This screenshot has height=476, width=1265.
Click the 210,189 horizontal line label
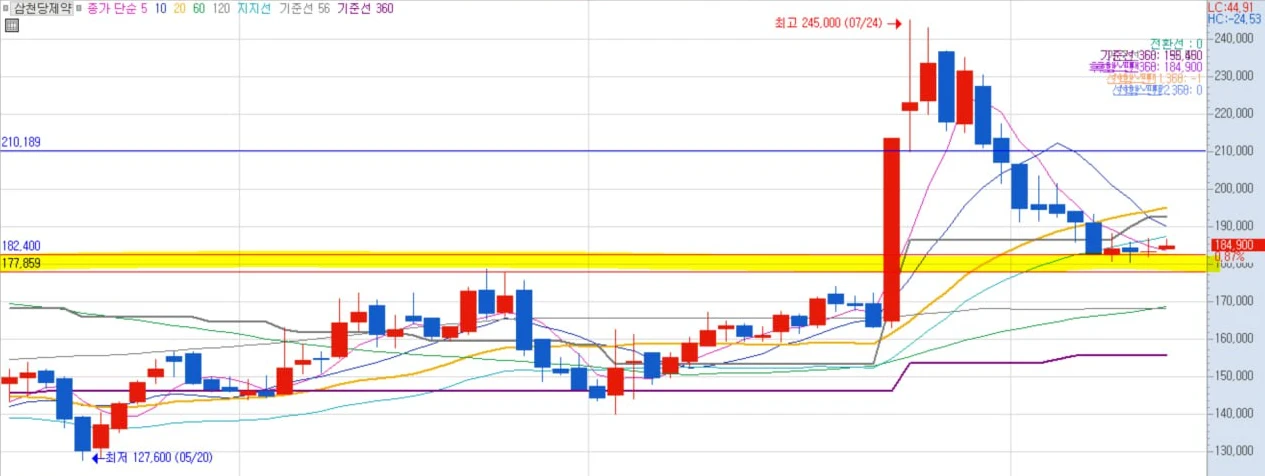21,142
